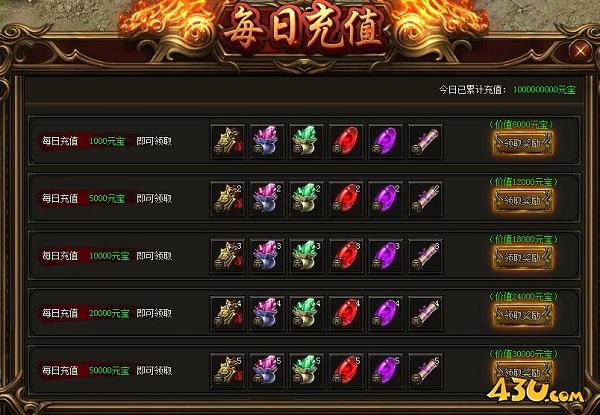Select golden horse item in 1000 yuanbao row

pos(228,141)
